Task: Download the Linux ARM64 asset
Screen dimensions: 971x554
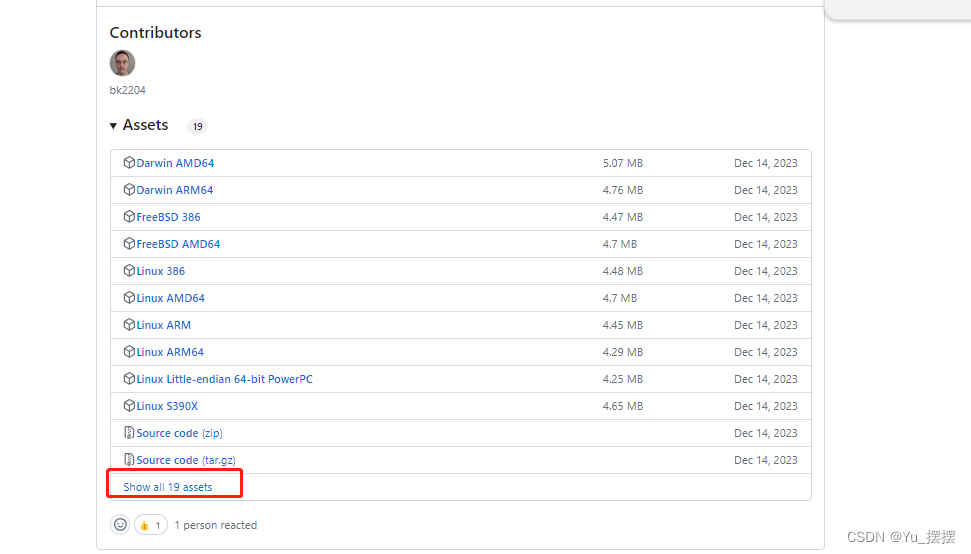Action: coord(170,352)
